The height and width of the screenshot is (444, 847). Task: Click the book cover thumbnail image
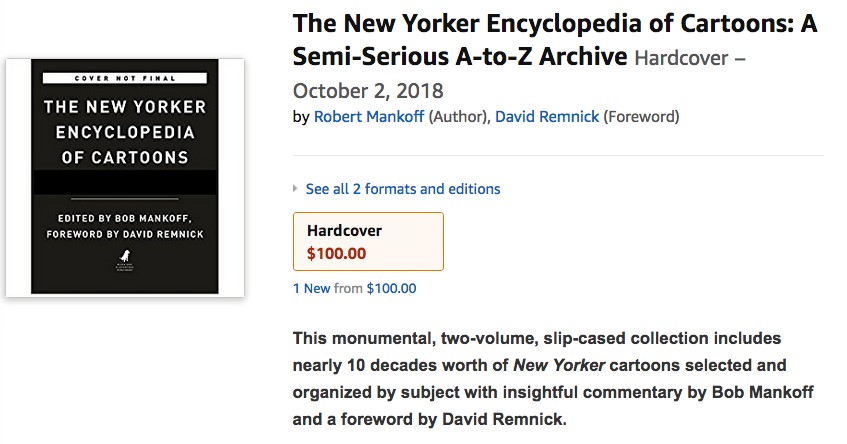[x=125, y=177]
